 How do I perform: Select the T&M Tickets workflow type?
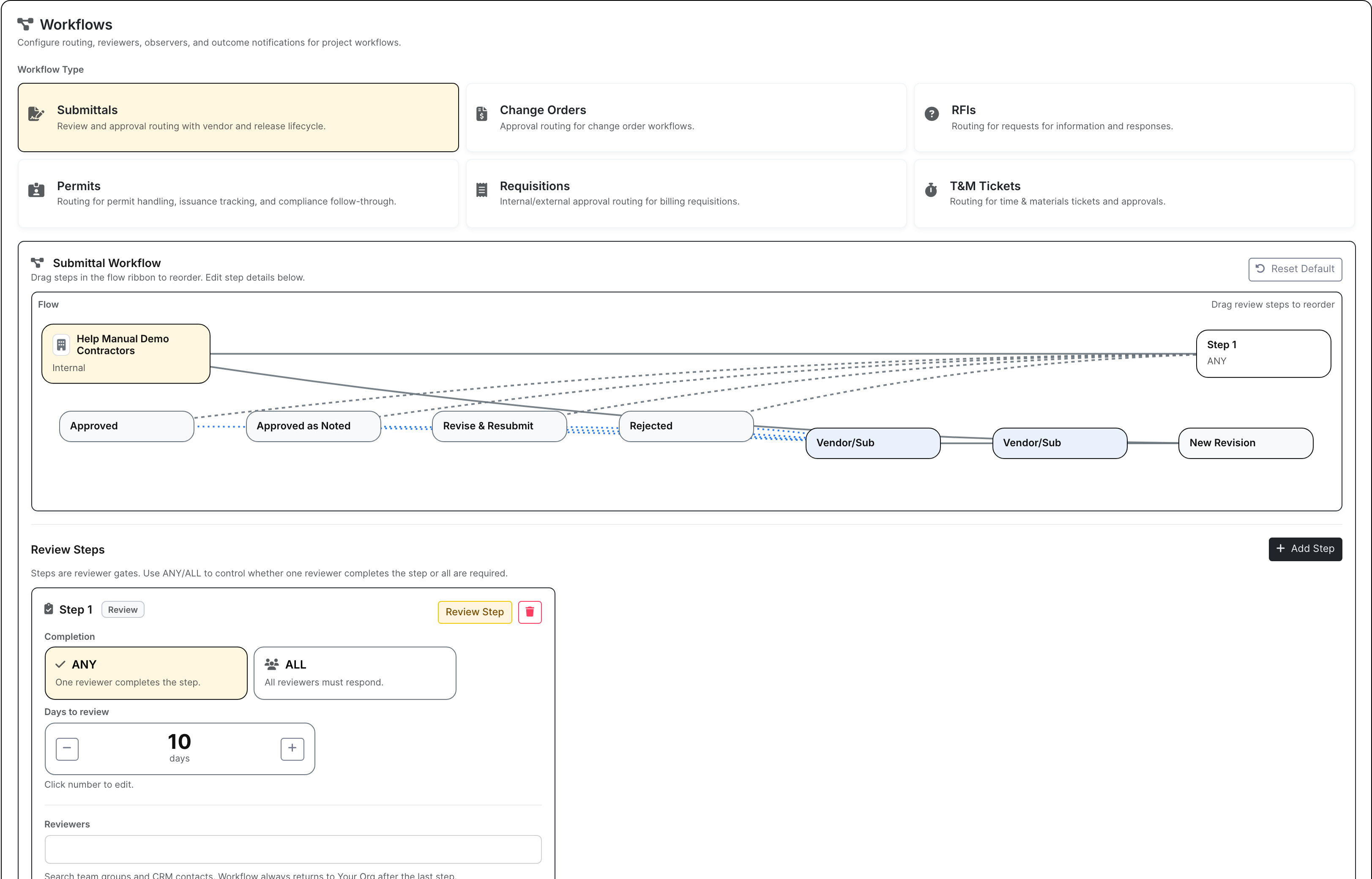pos(1134,194)
